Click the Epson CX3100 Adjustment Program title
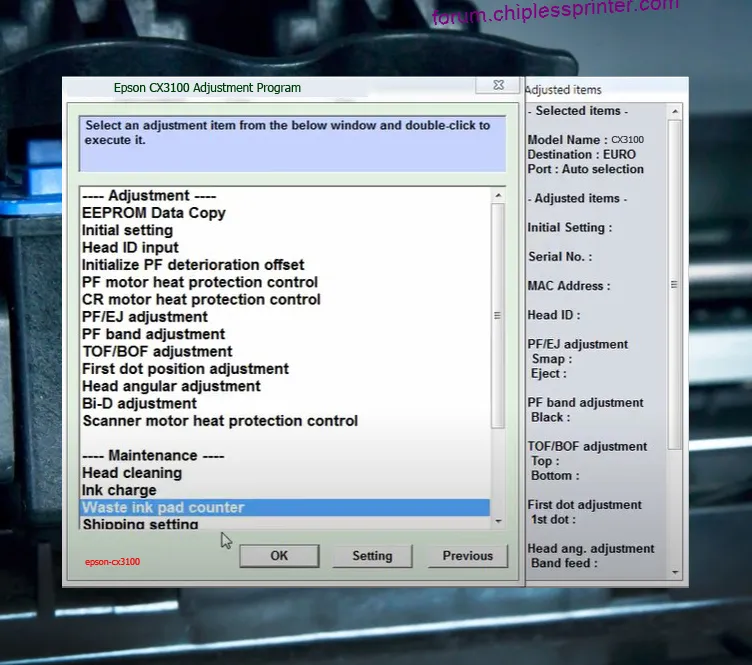 [207, 88]
